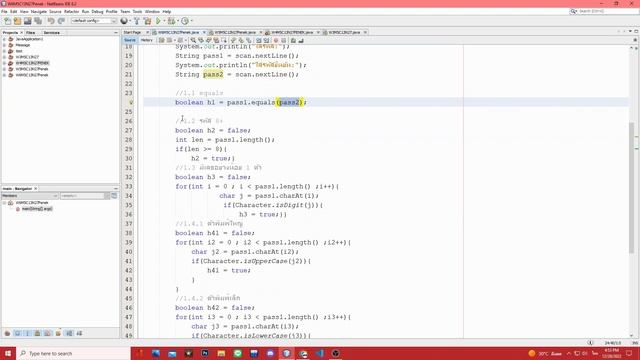Close the Start Page tab

pos(147,32)
